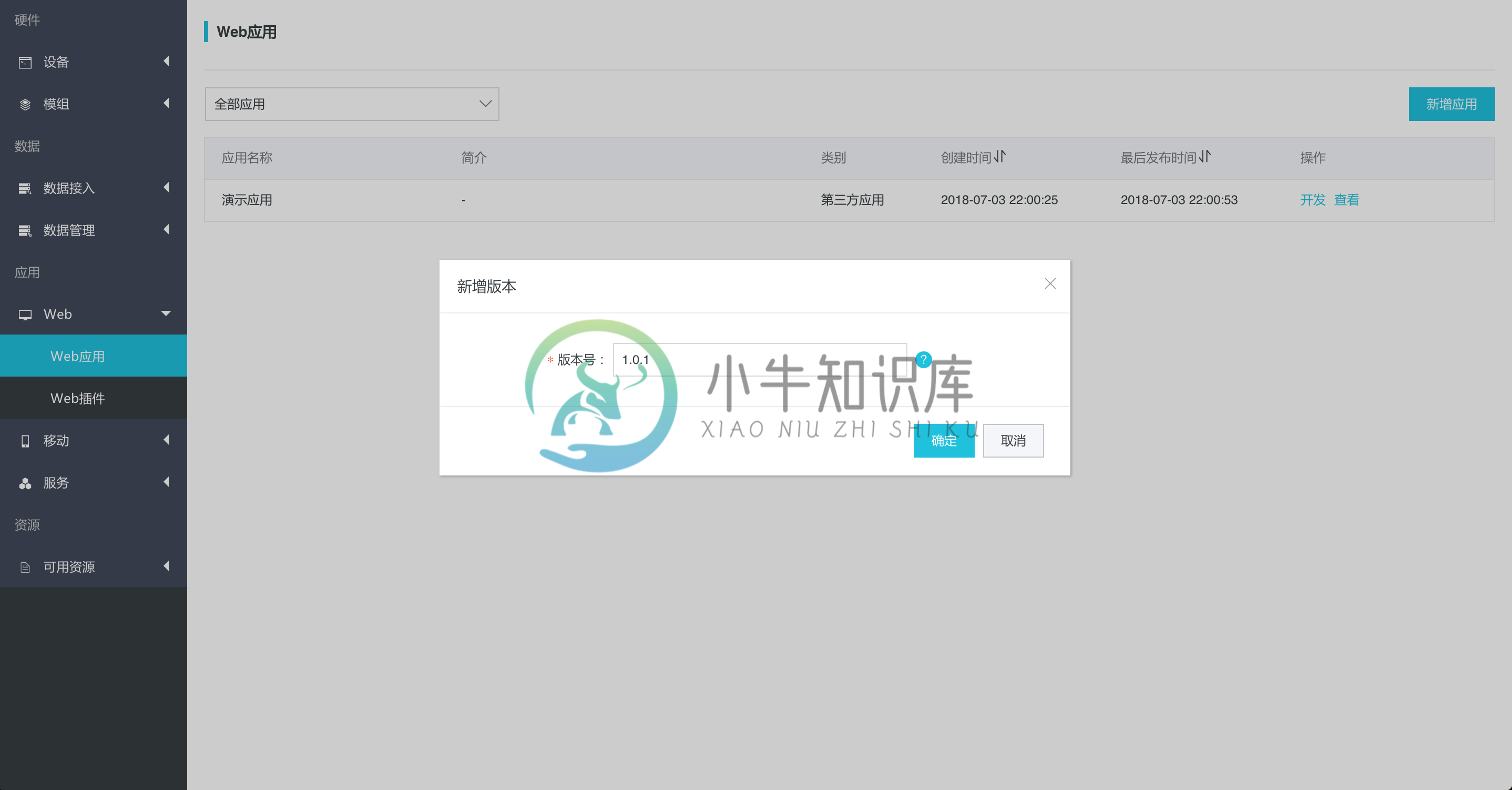Open the 服务 menu label
This screenshot has height=790, width=1512.
(x=56, y=483)
